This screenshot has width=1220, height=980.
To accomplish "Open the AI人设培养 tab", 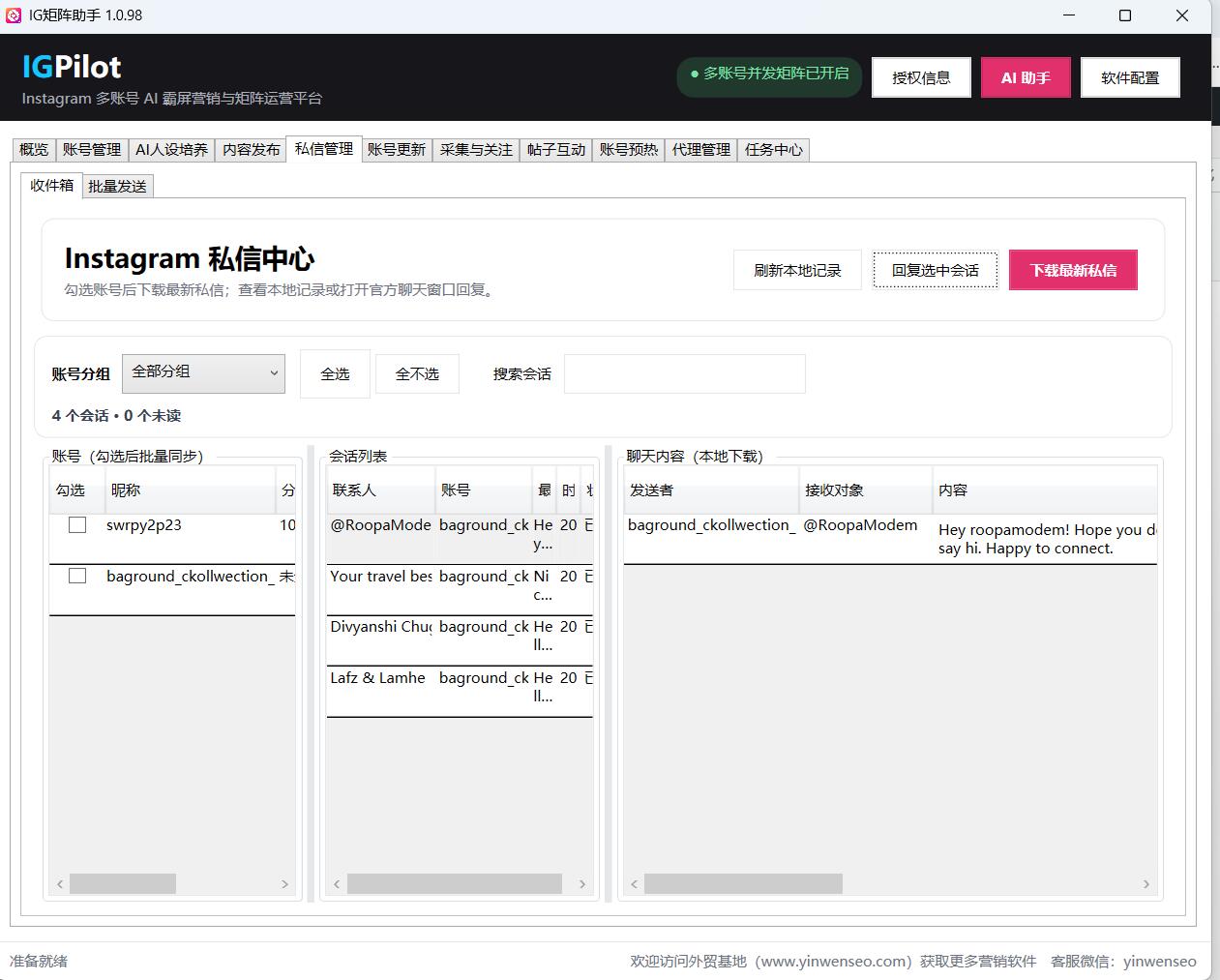I will pos(171,149).
